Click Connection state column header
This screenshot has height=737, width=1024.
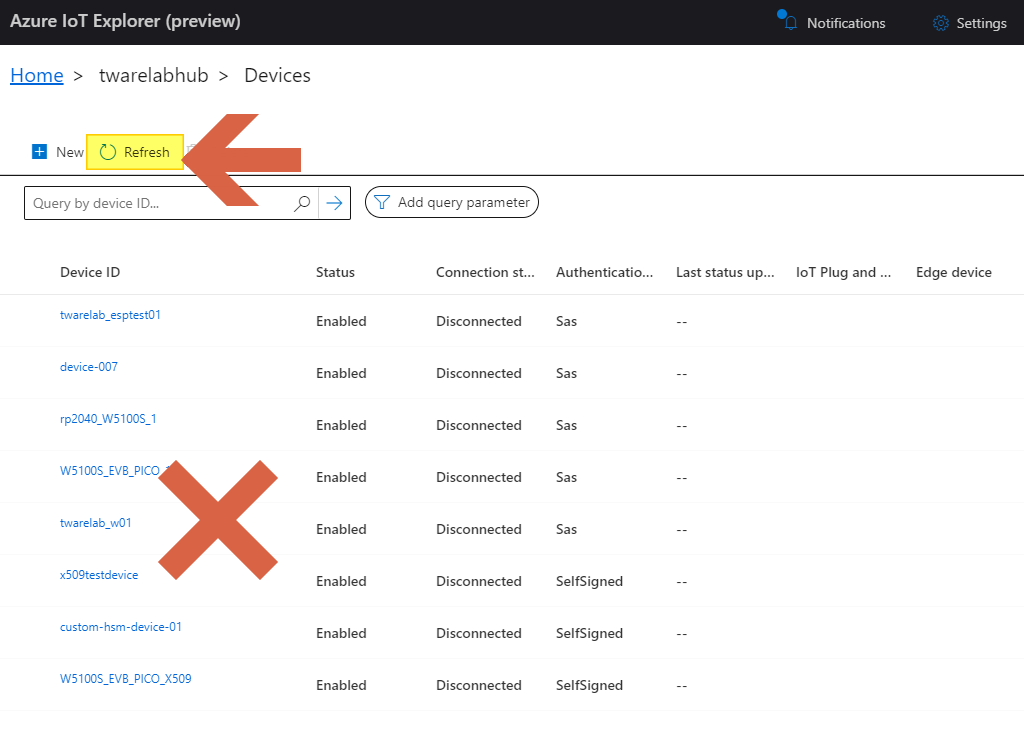pos(485,272)
